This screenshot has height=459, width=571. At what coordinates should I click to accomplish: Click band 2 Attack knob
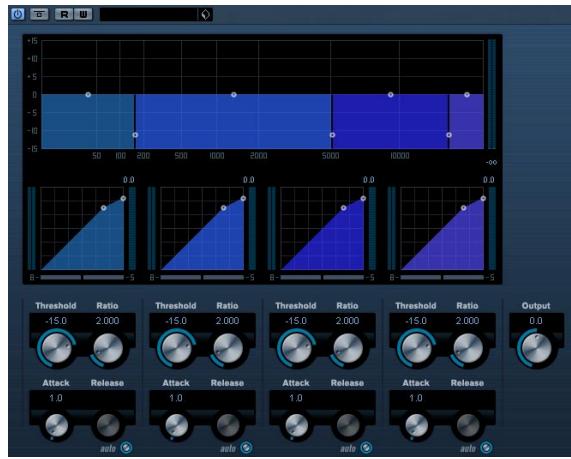click(x=177, y=425)
